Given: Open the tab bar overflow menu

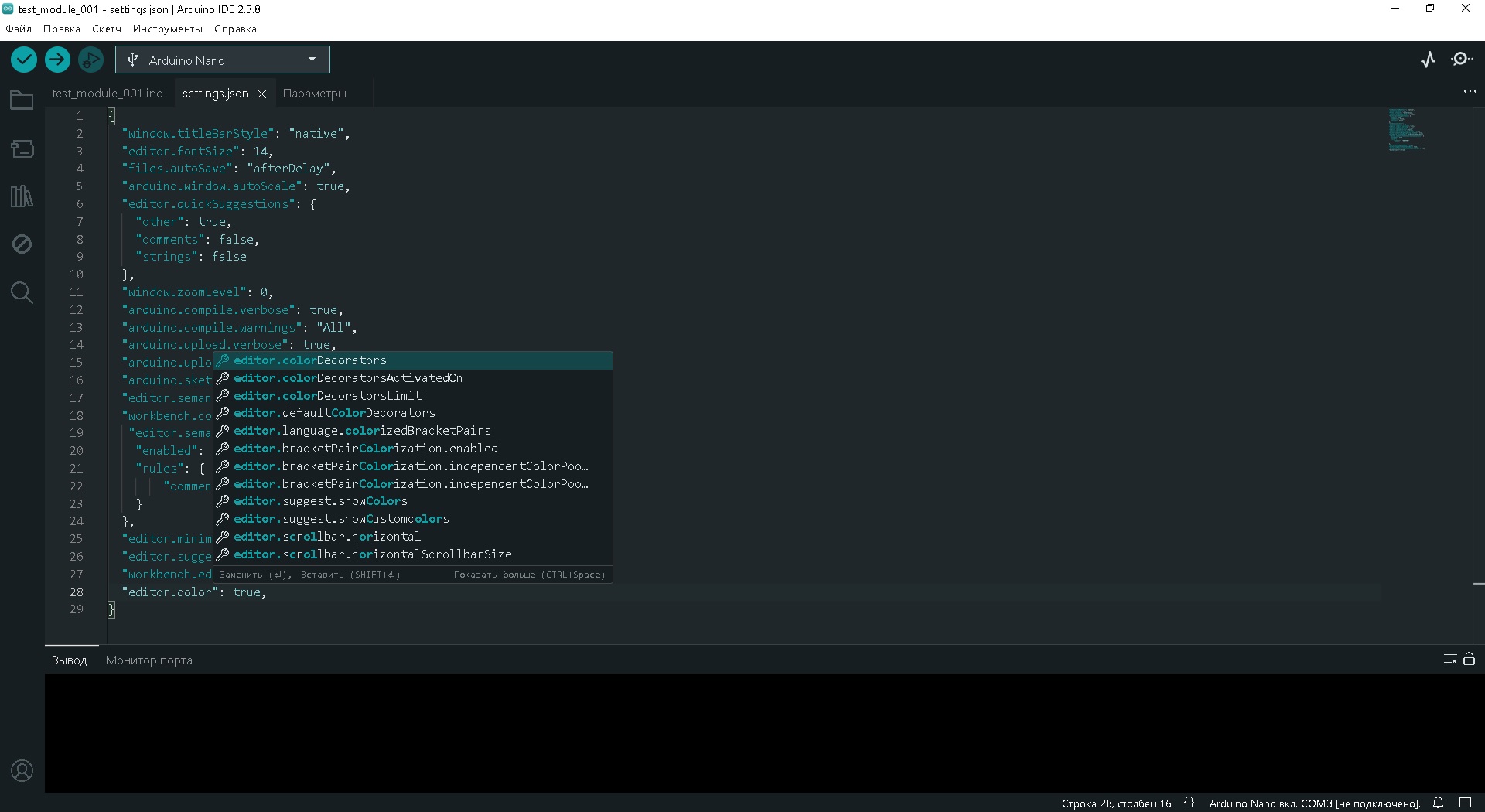Looking at the screenshot, I should point(1470,90).
